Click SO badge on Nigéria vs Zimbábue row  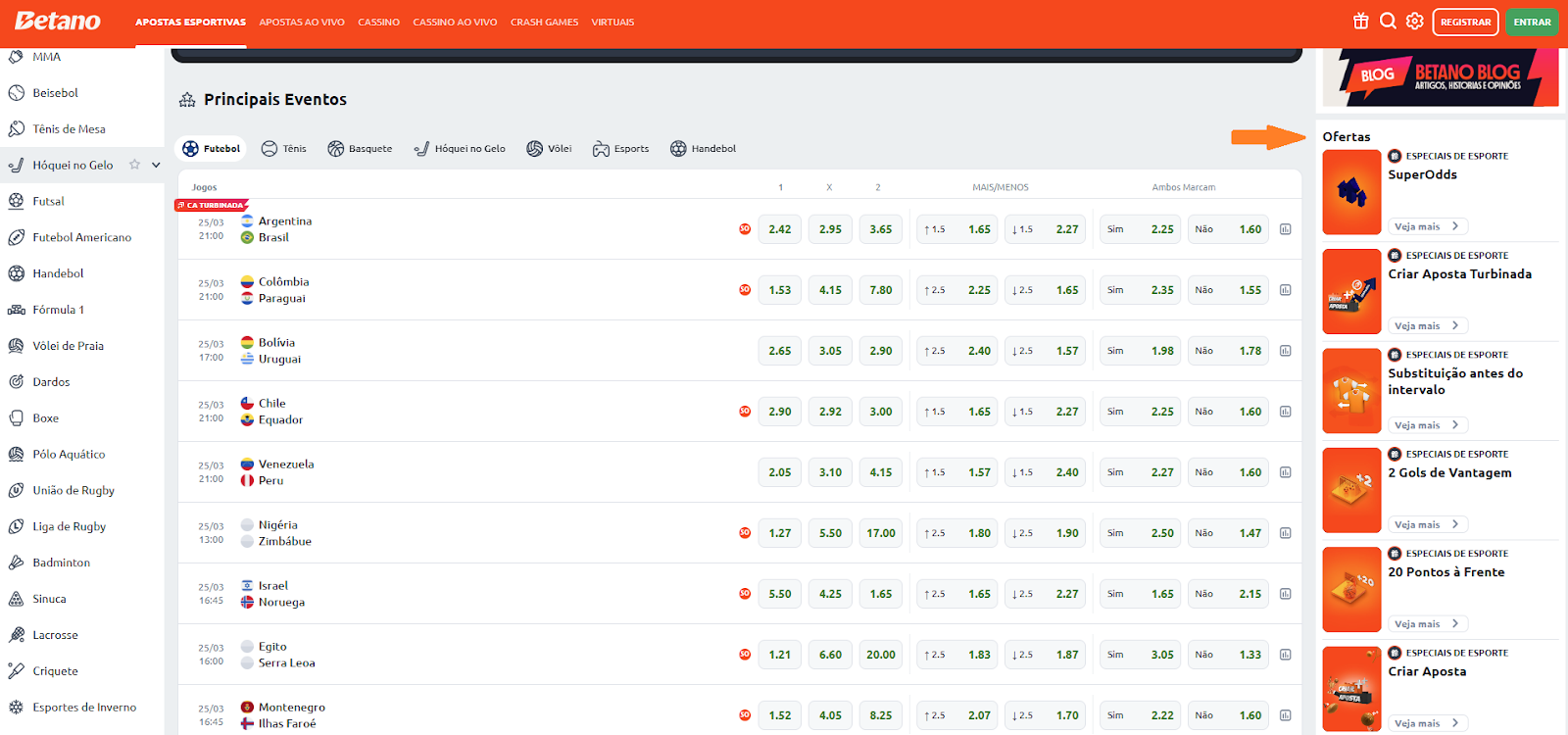click(x=745, y=533)
